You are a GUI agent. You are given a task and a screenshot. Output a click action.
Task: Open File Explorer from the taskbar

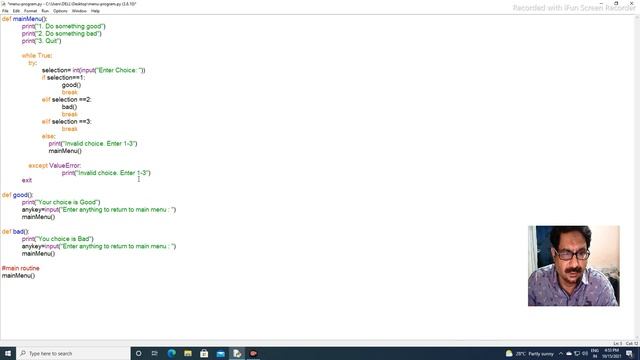coord(188,353)
